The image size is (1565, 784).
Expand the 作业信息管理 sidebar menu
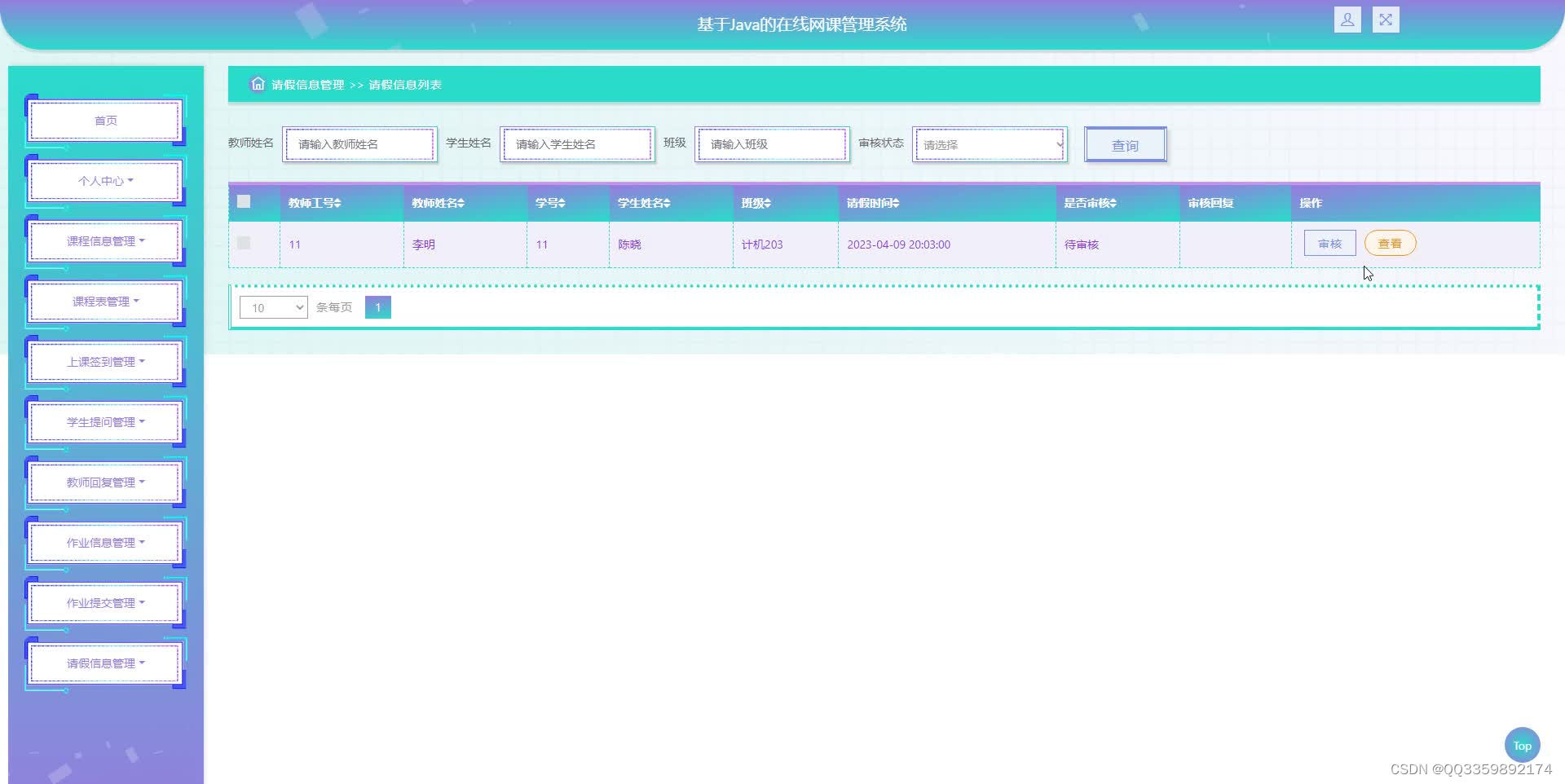click(x=105, y=543)
